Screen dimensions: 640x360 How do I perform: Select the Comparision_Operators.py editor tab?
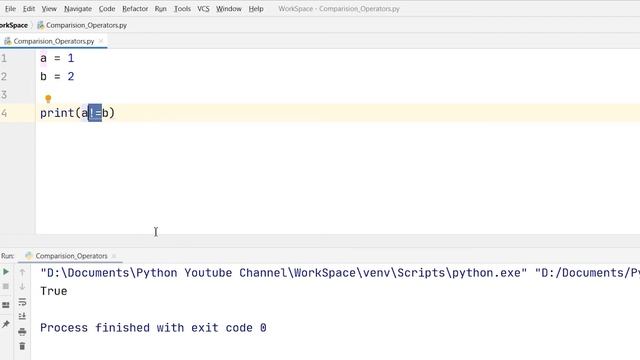[x=53, y=41]
